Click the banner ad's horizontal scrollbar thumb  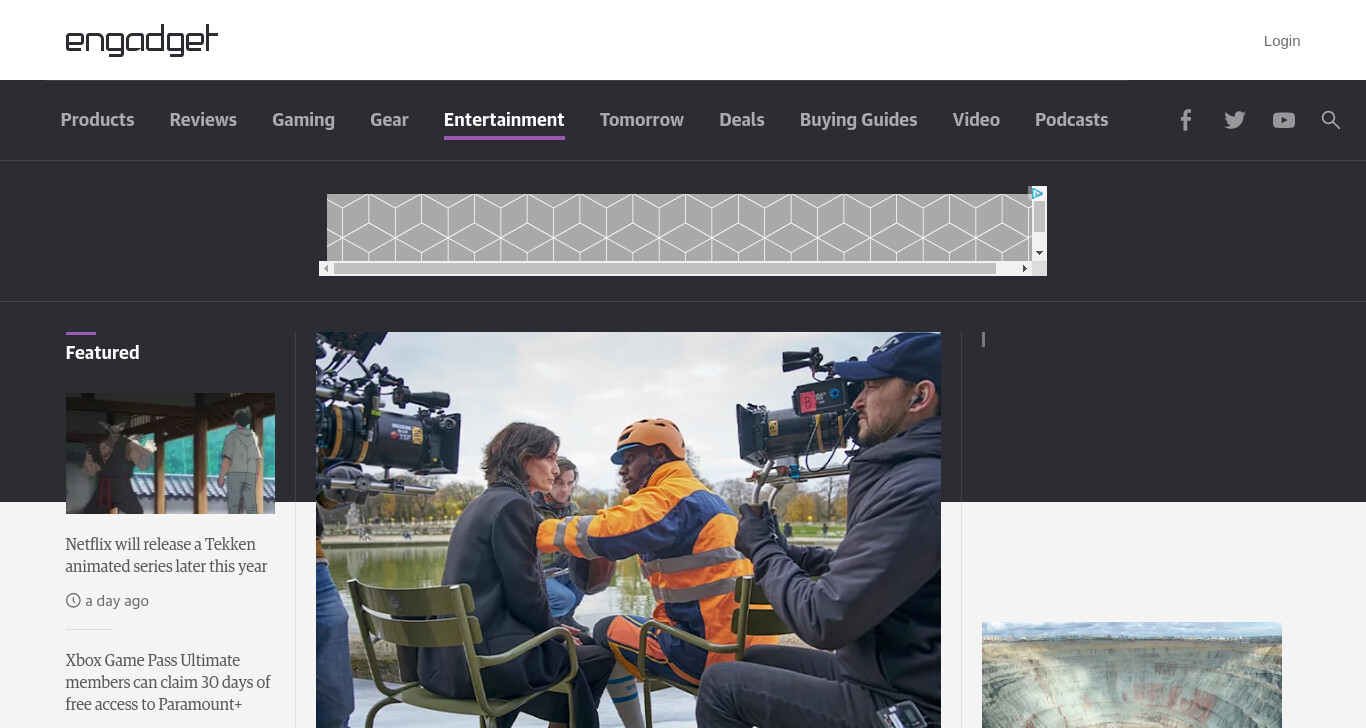[x=665, y=268]
